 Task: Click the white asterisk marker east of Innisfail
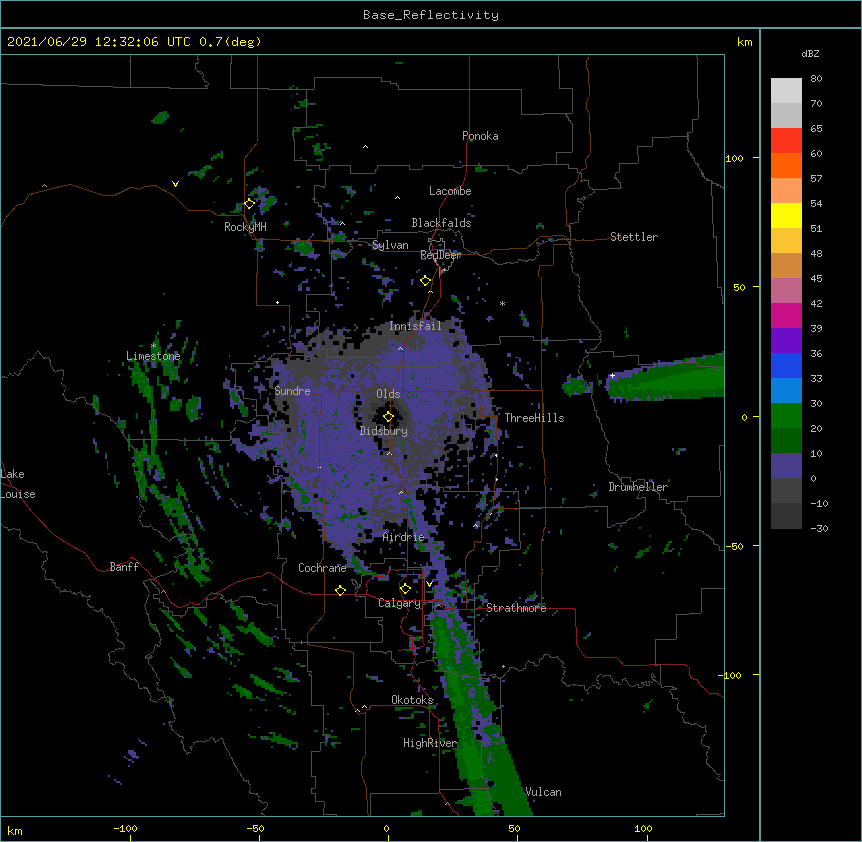tap(502, 303)
